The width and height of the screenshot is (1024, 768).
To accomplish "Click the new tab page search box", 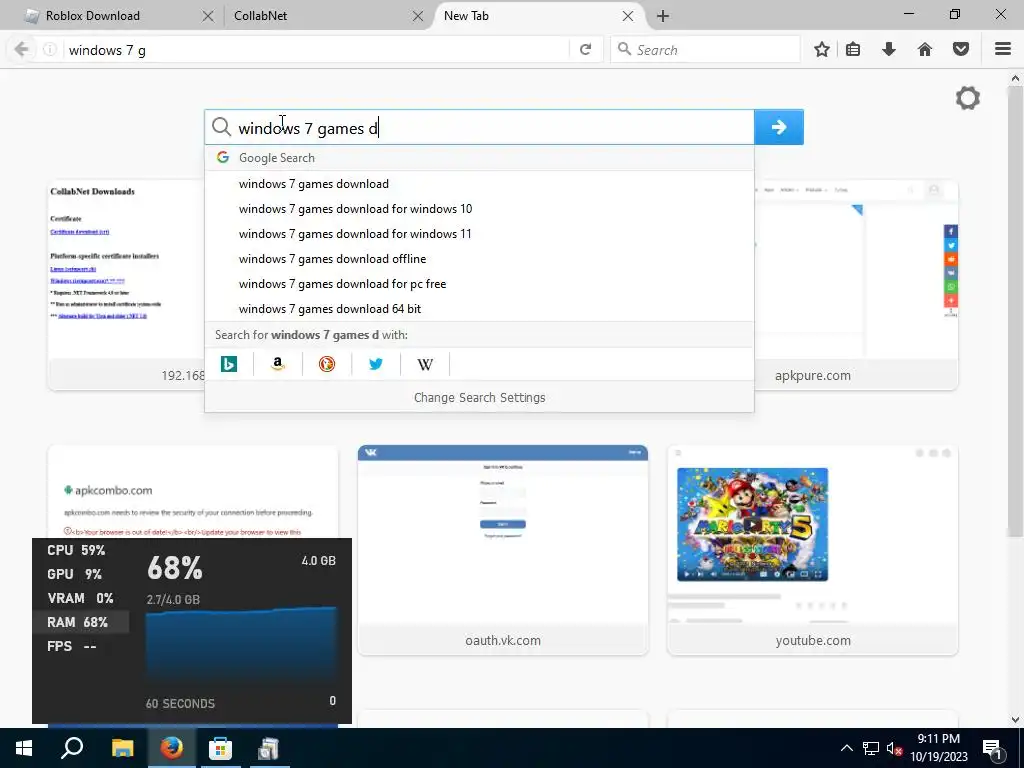I will tap(479, 127).
